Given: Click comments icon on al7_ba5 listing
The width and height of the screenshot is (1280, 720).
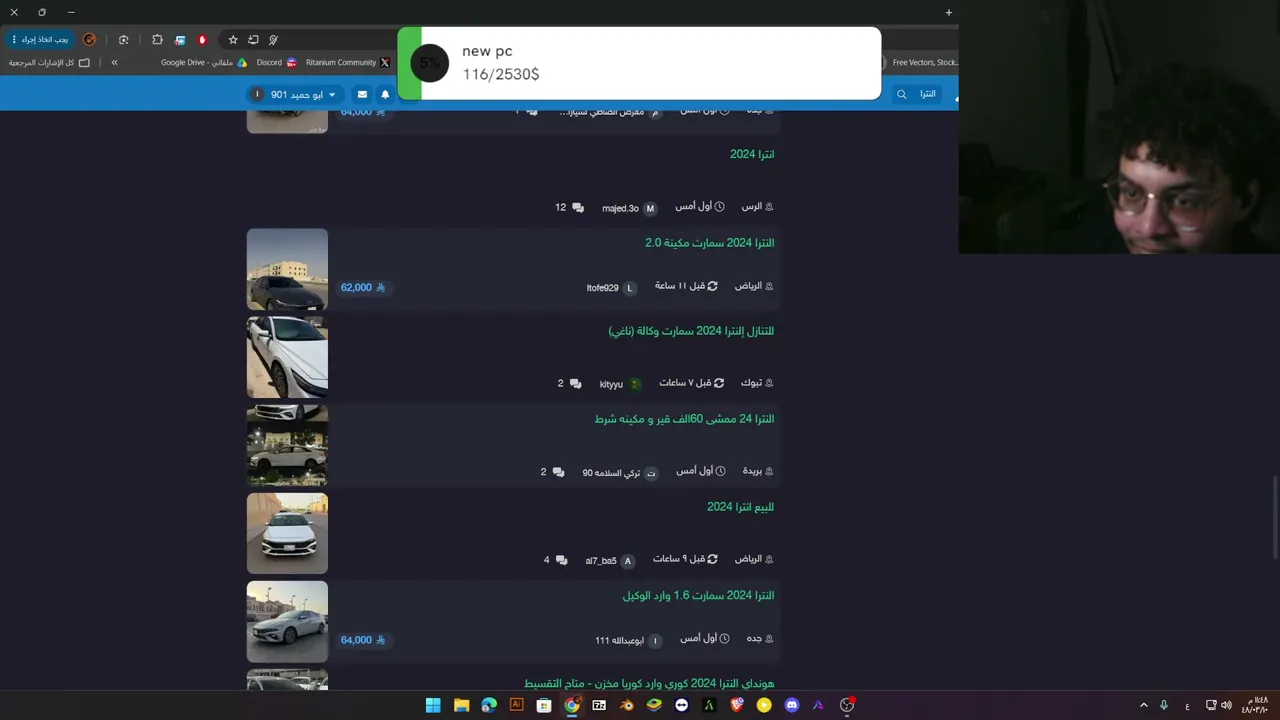Looking at the screenshot, I should (561, 560).
